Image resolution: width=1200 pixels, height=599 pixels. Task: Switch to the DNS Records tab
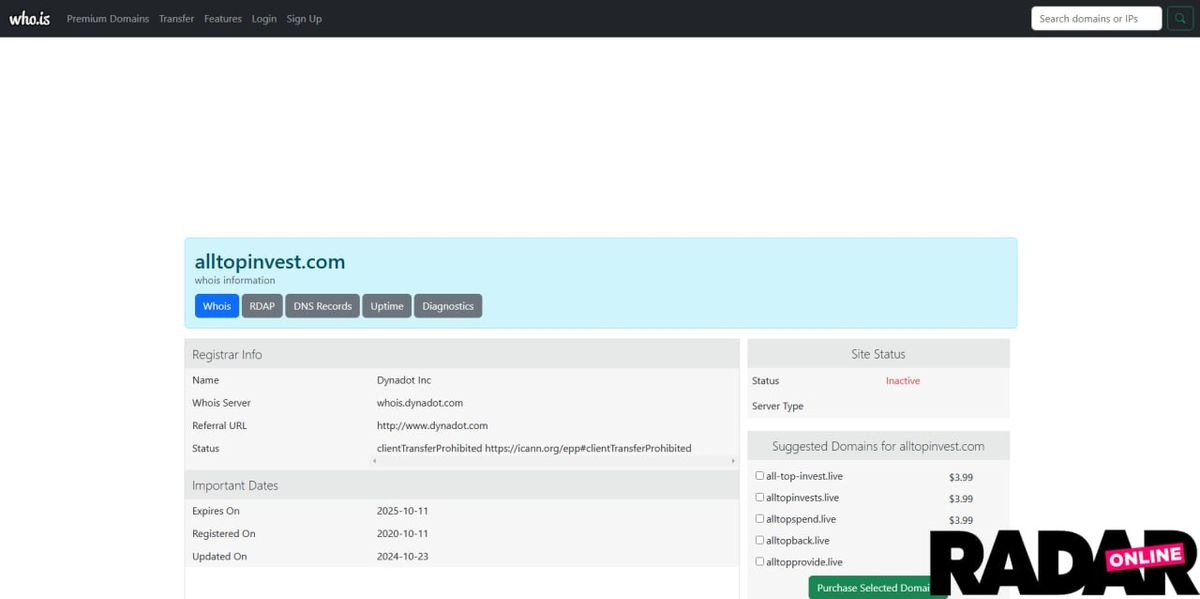click(x=322, y=306)
